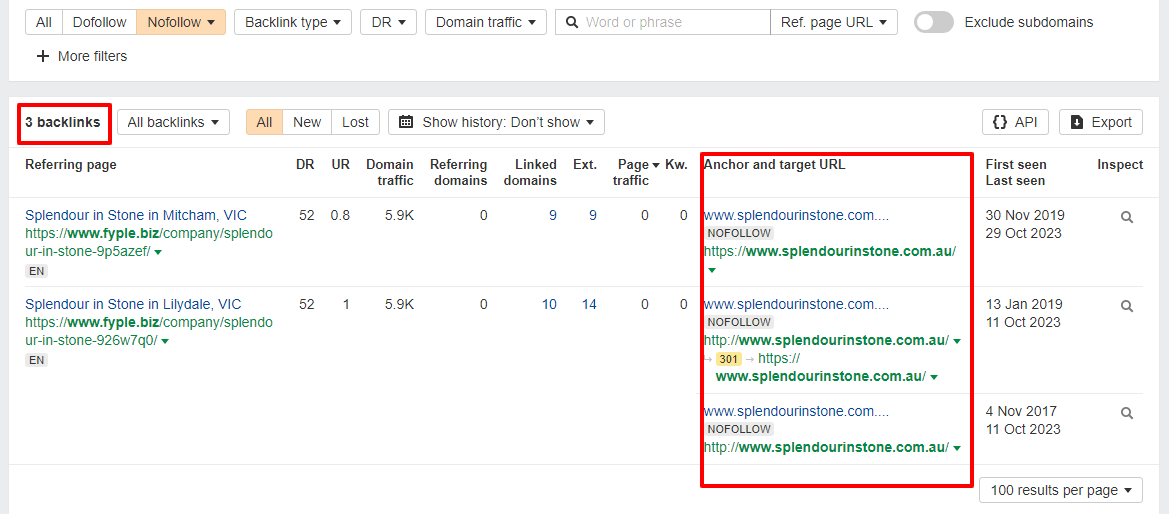
Task: Focus the Word or phrase search field
Action: coord(663,22)
